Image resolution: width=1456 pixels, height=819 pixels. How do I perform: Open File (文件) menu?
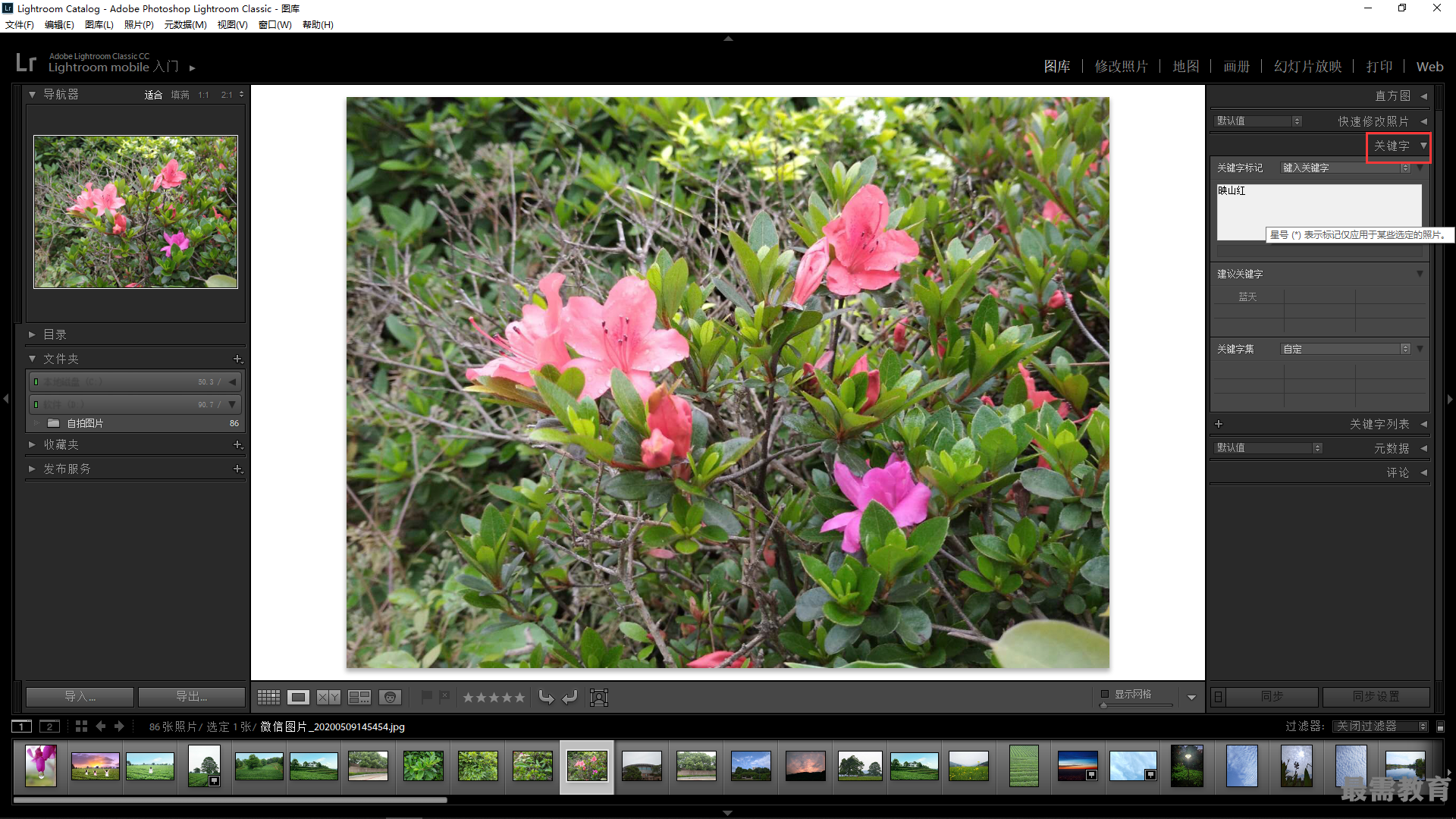click(x=20, y=25)
